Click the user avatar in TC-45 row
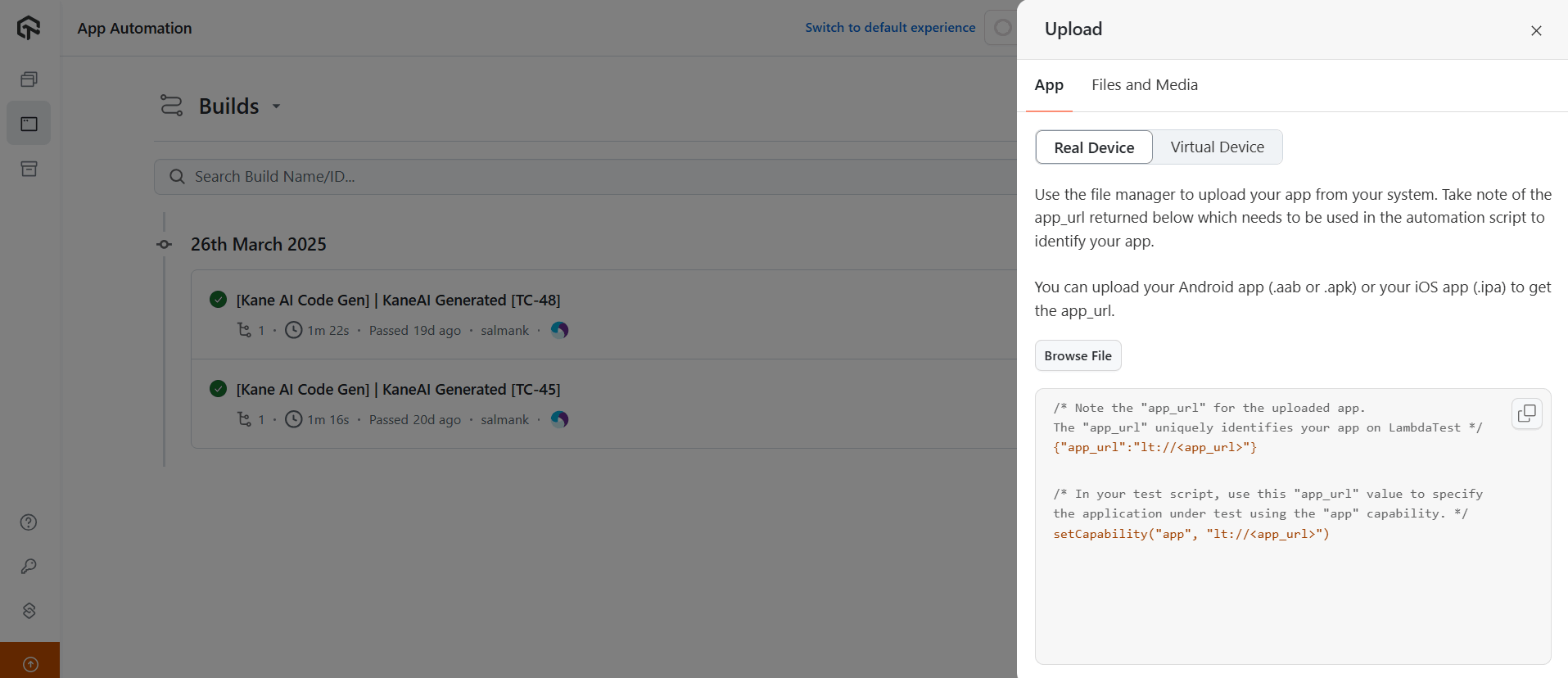1568x678 pixels. (560, 419)
